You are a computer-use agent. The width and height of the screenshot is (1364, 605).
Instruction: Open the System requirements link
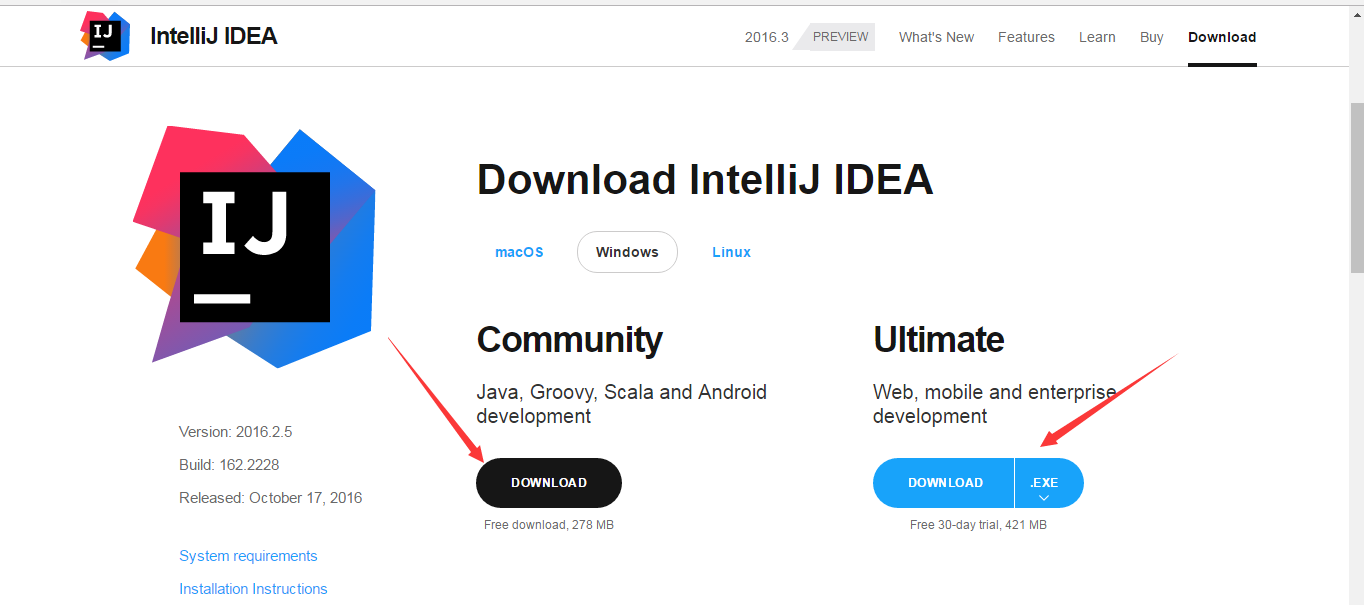tap(248, 556)
